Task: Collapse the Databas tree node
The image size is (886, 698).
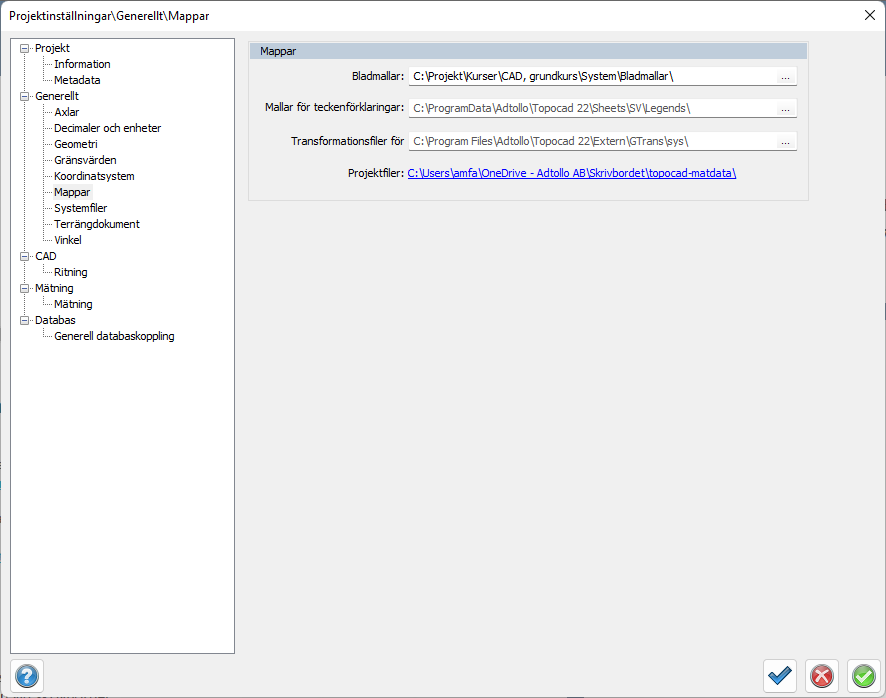Action: coord(25,320)
